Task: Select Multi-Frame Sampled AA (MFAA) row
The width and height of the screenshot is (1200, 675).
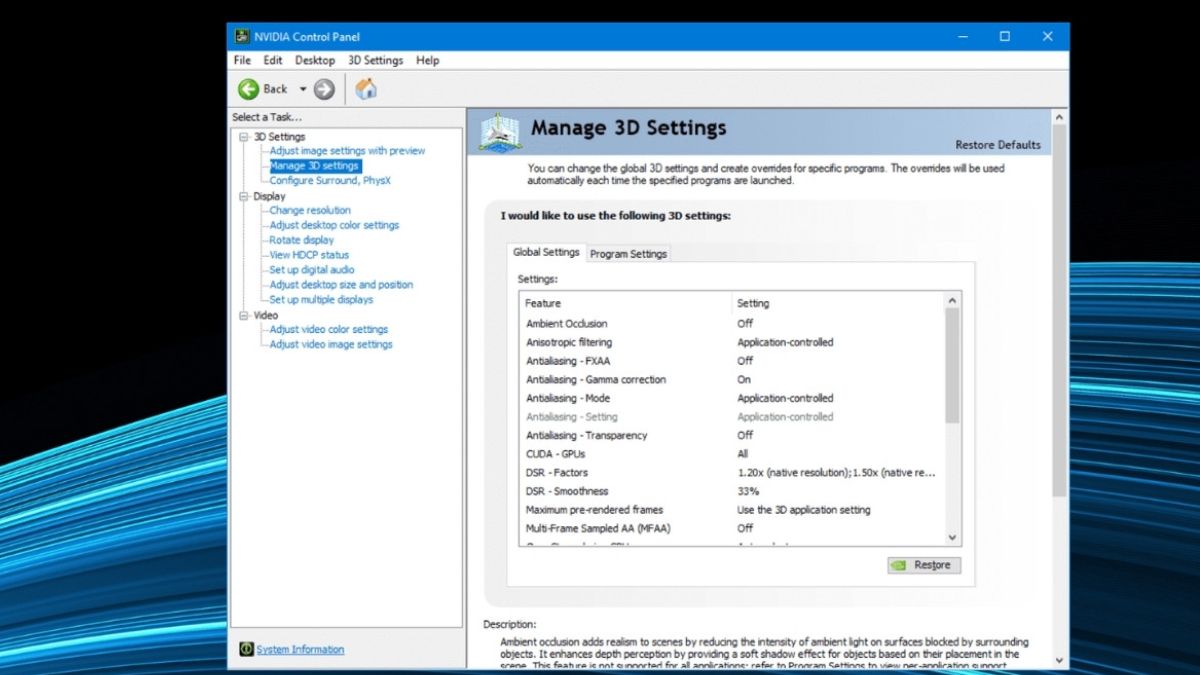Action: pyautogui.click(x=732, y=528)
